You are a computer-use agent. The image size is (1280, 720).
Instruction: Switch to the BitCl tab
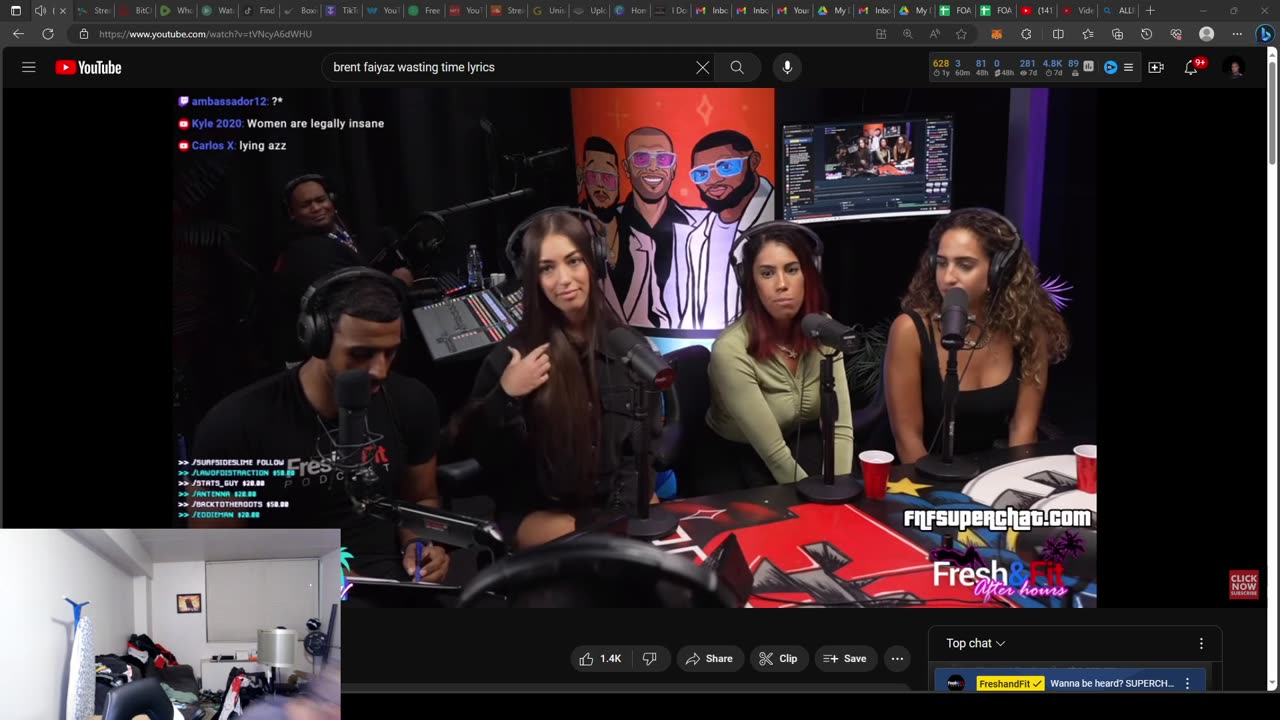coord(135,11)
